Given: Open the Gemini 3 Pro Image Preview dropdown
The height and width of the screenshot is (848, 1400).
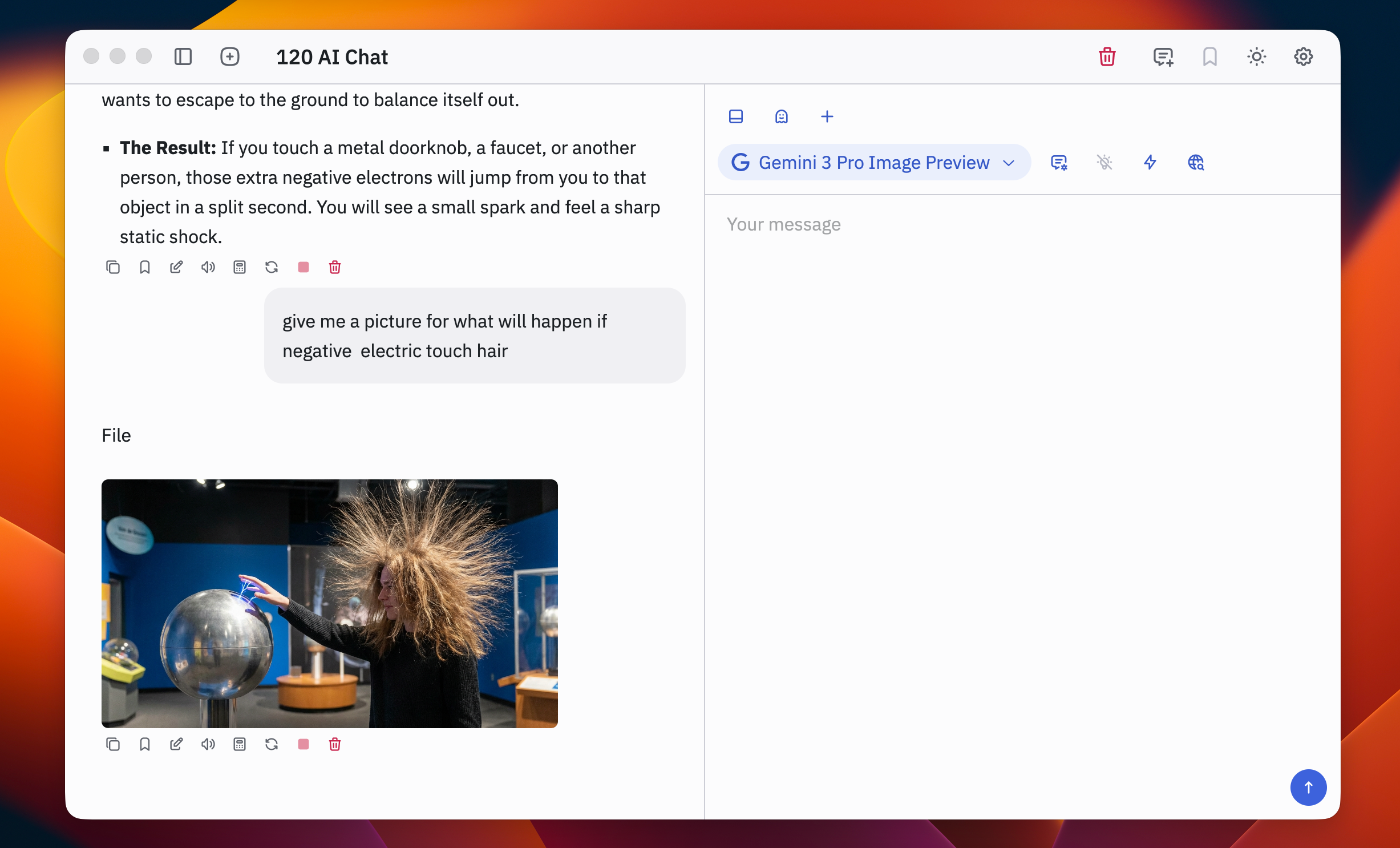Looking at the screenshot, I should click(x=873, y=163).
